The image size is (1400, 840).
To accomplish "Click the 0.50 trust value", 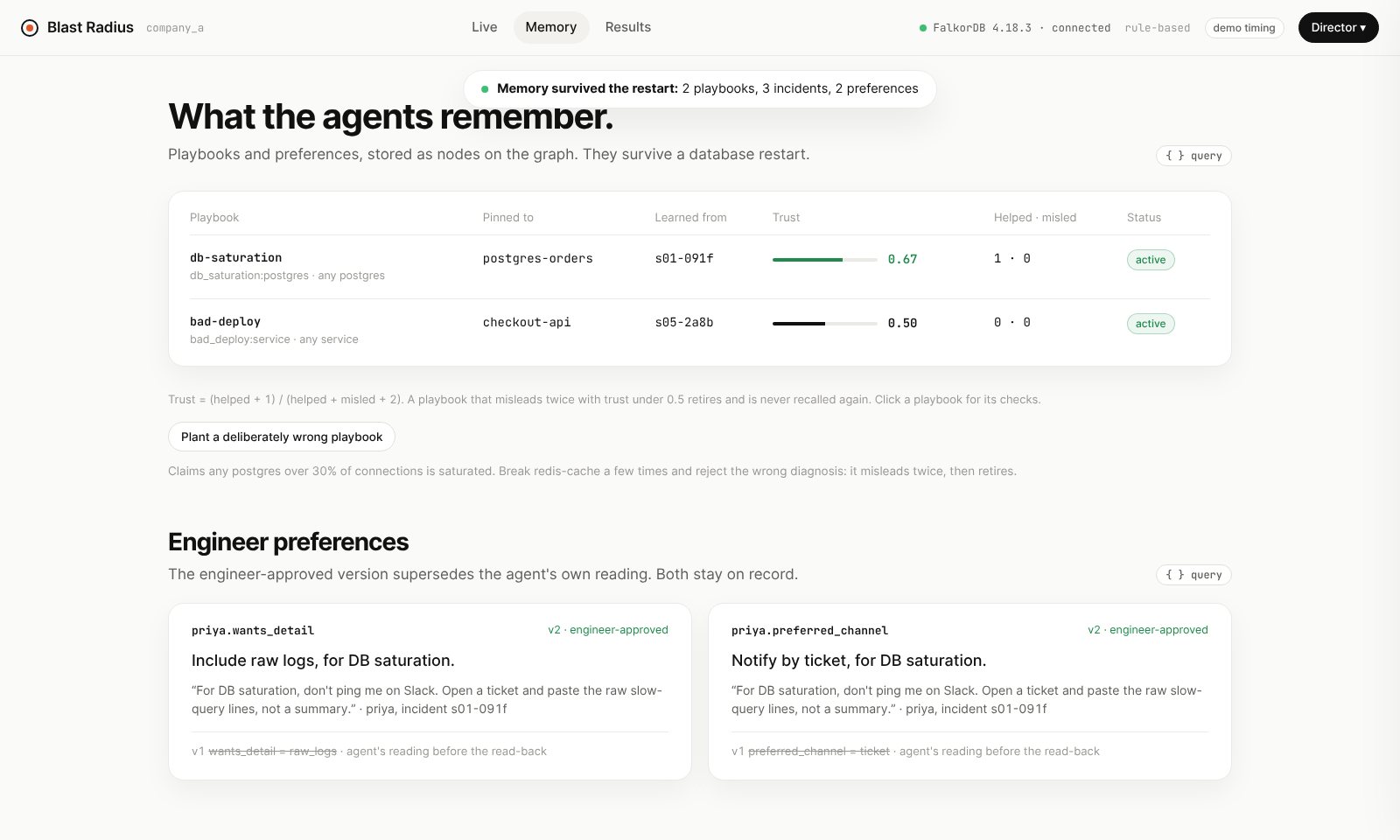I will coord(902,323).
